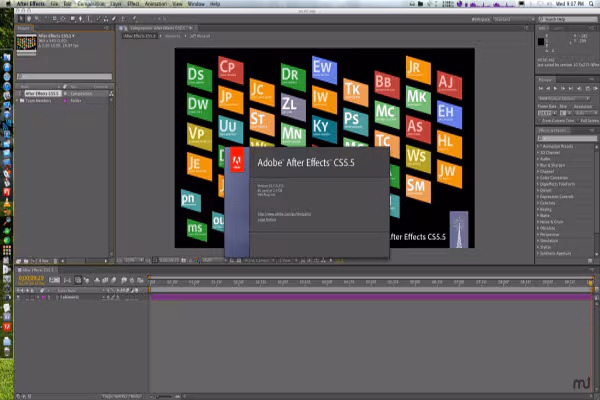Enable Motion Blur switch in timeline header
Screen dimensions: 600x400
point(114,280)
